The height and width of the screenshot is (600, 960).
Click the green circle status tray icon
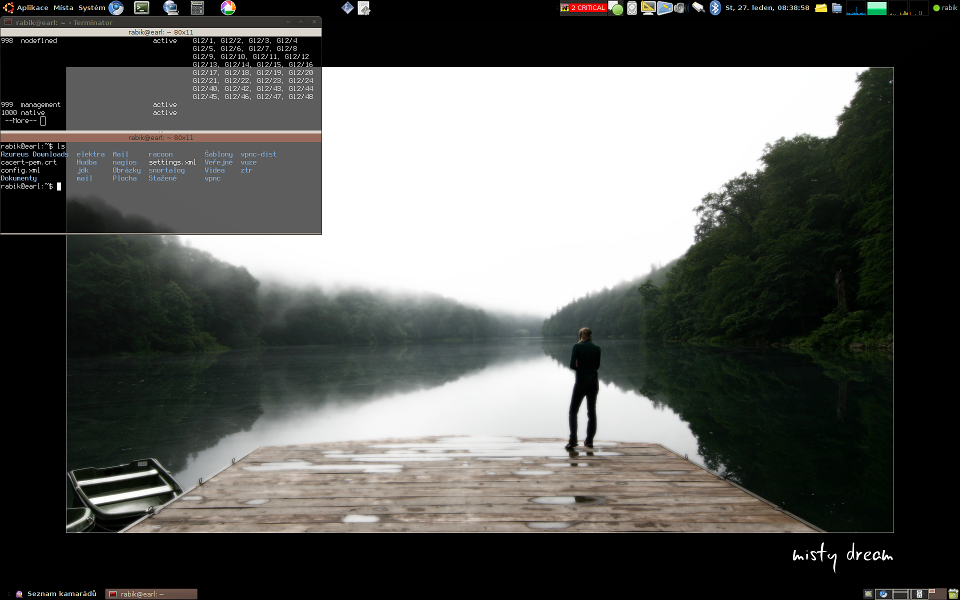point(617,9)
